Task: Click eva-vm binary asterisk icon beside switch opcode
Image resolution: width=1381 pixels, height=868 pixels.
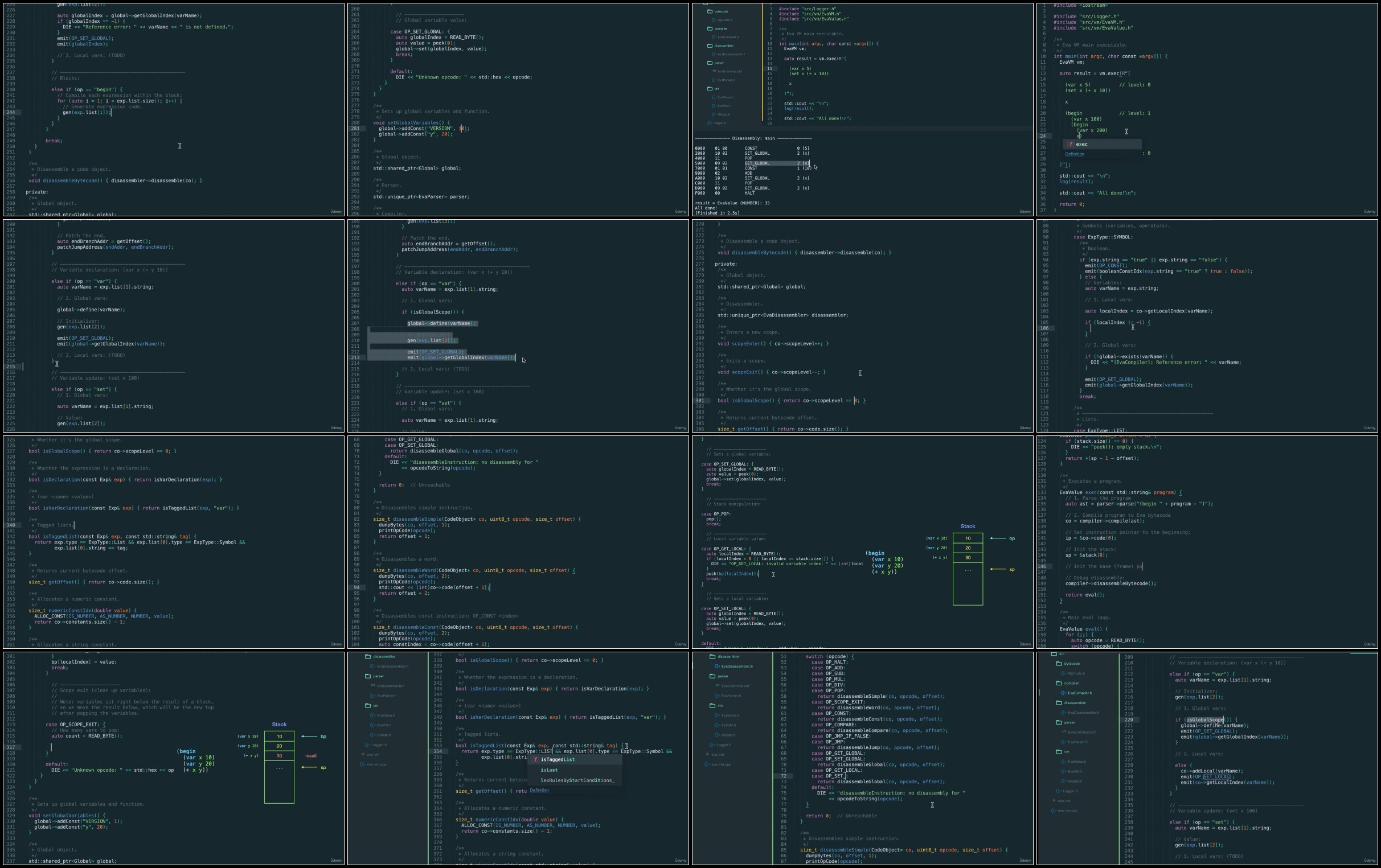Action: (708, 755)
